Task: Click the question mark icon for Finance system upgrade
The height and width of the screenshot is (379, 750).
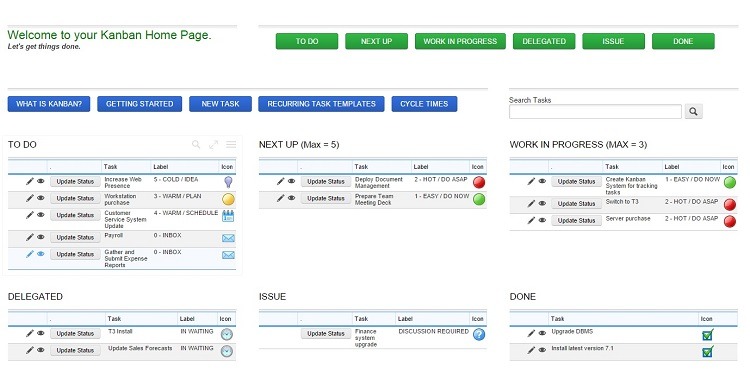Action: [x=479, y=334]
